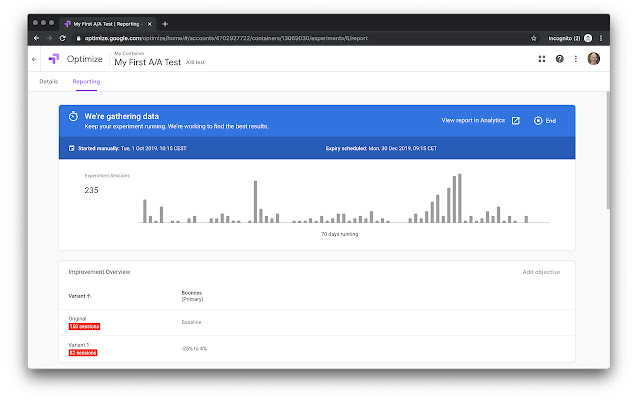The image size is (640, 400).
Task: Click the Expiry scheduled date text
Action: click(x=381, y=149)
